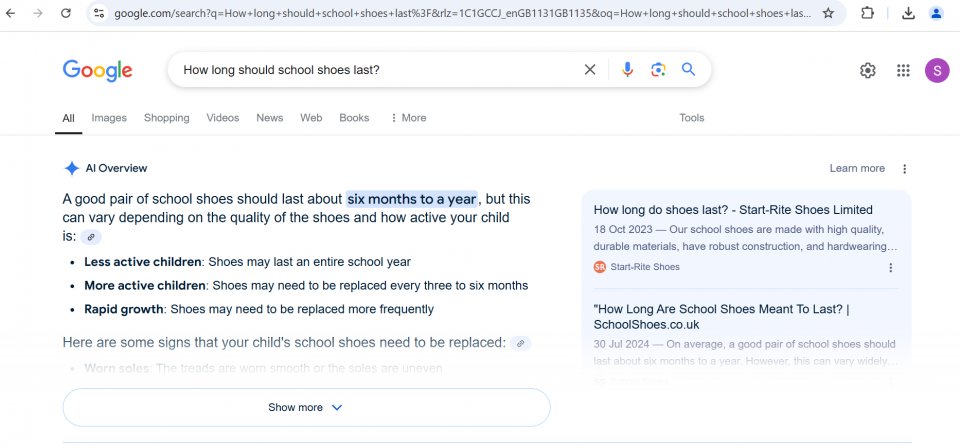Click the AI Overview sparkle icon
The width and height of the screenshot is (960, 447).
(72, 168)
